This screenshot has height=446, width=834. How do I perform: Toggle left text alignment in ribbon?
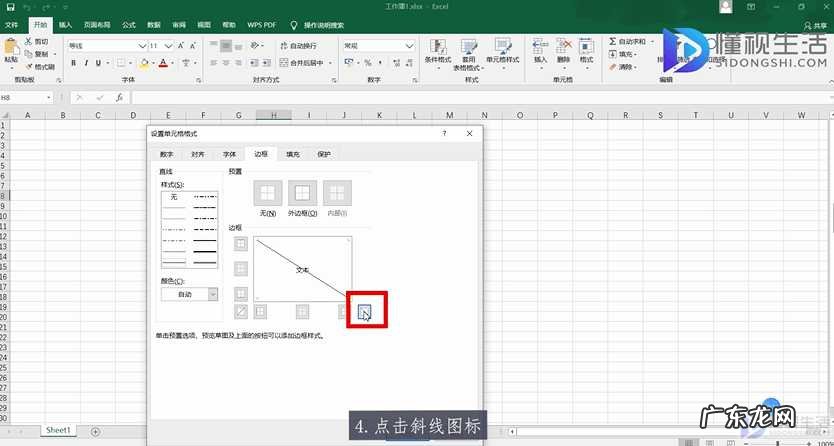[214, 63]
